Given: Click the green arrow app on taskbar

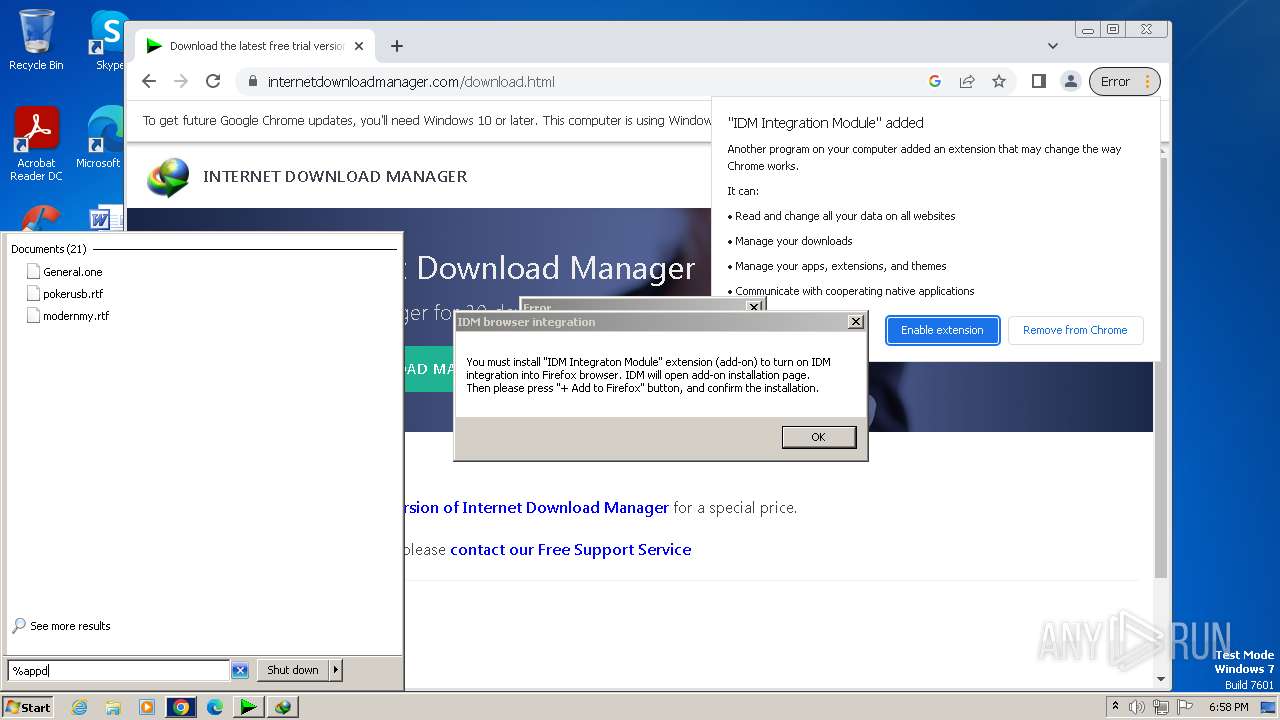Looking at the screenshot, I should coord(248,707).
